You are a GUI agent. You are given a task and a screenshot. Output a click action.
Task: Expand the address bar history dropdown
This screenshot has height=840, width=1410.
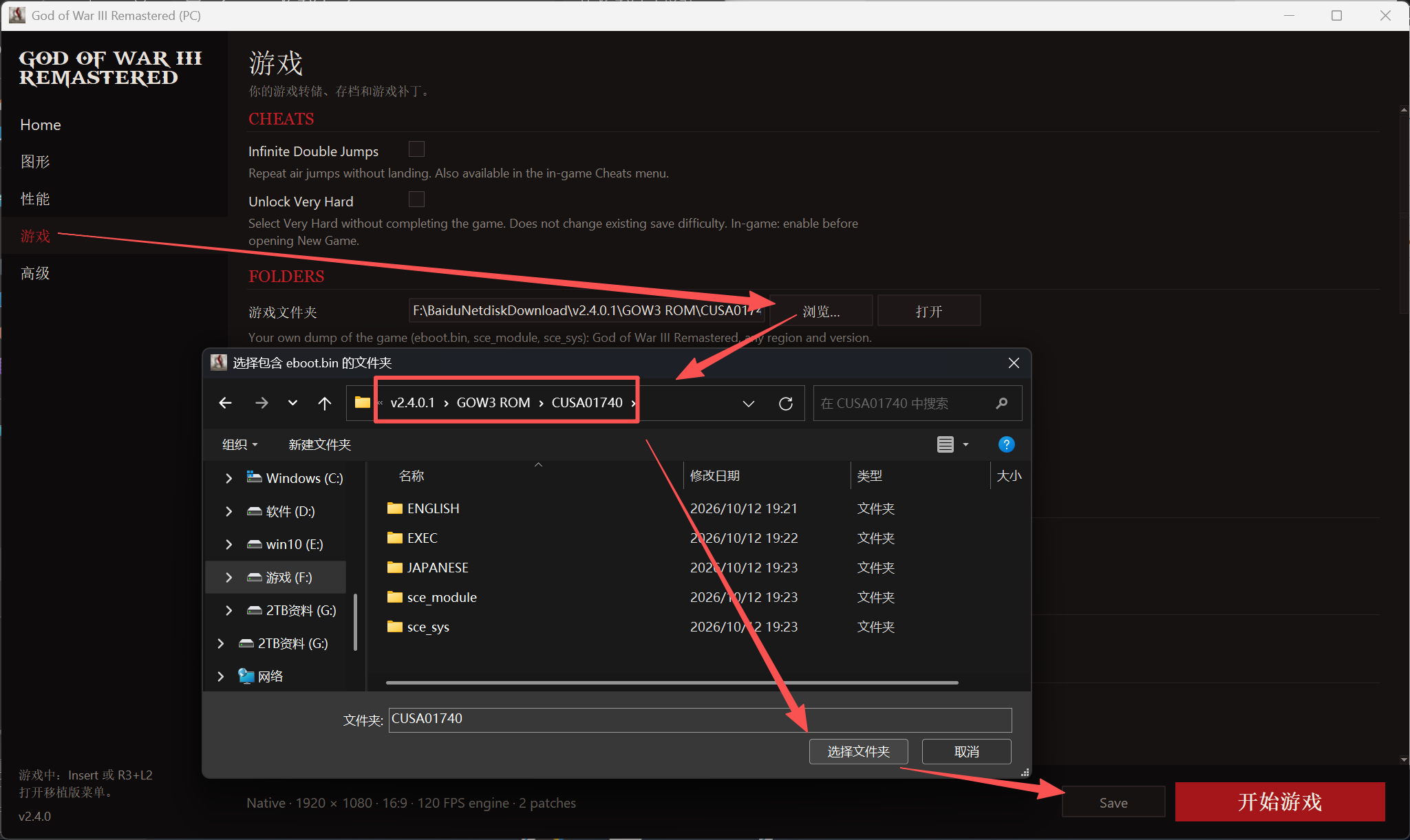click(x=749, y=403)
